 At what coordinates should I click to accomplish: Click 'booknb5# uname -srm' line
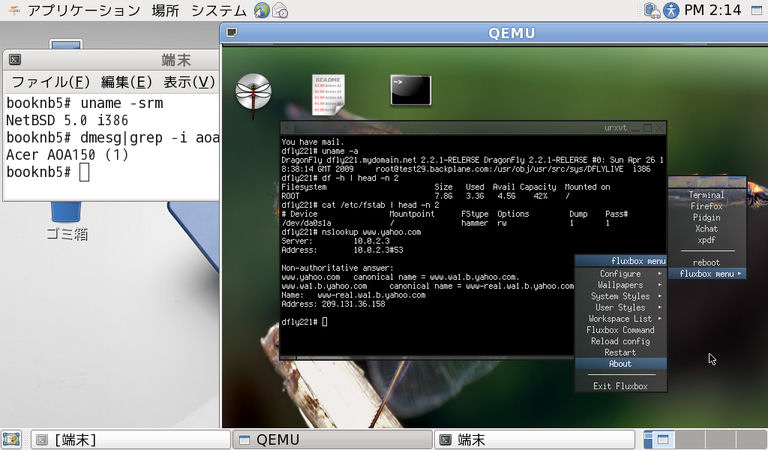pos(85,103)
